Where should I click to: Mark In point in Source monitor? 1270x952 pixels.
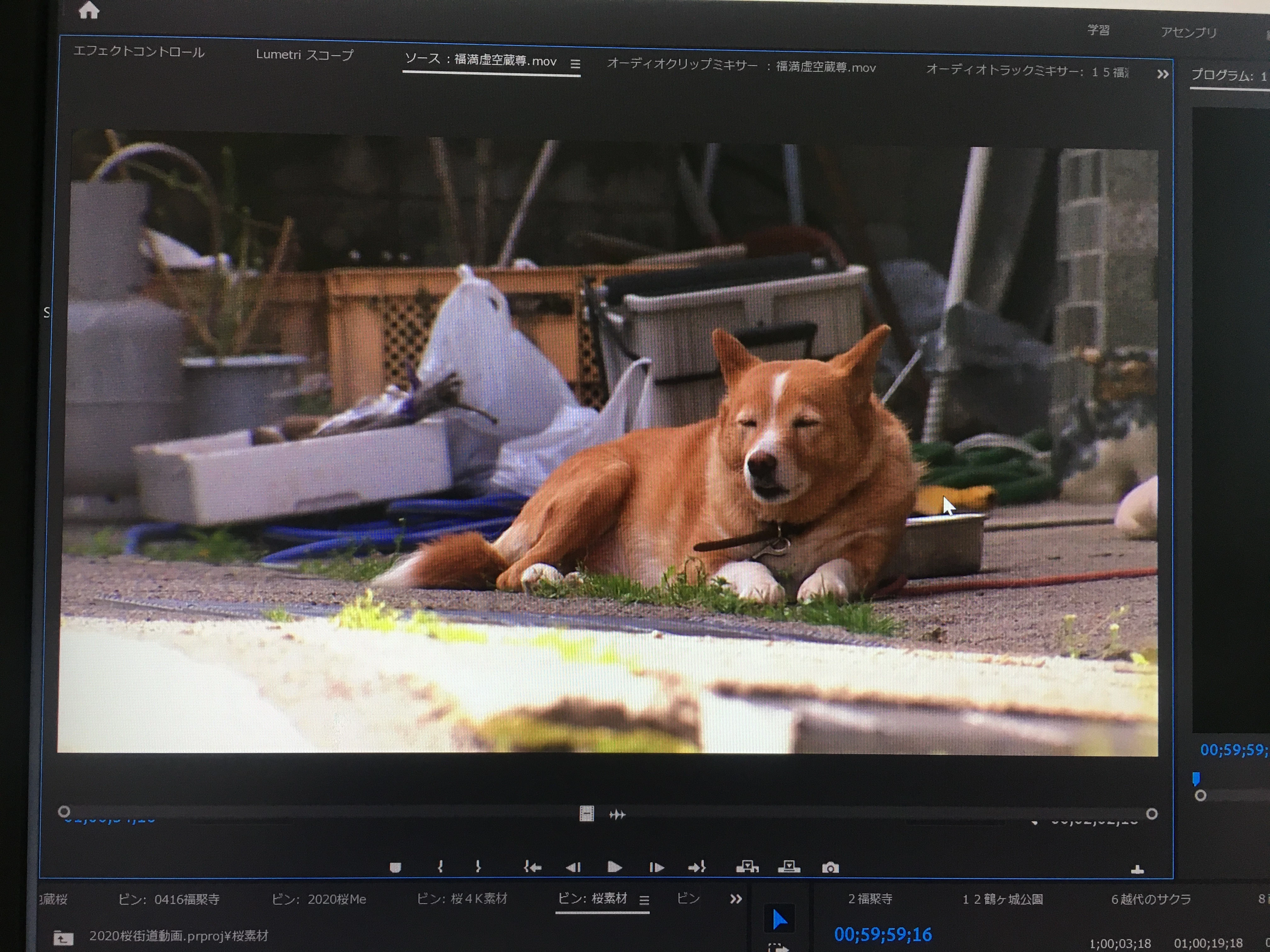[440, 866]
